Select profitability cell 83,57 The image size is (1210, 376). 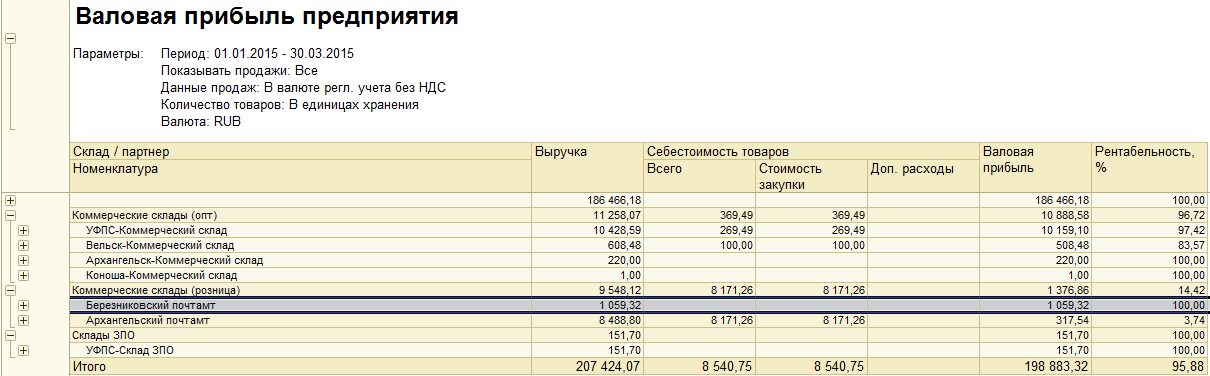click(1150, 245)
